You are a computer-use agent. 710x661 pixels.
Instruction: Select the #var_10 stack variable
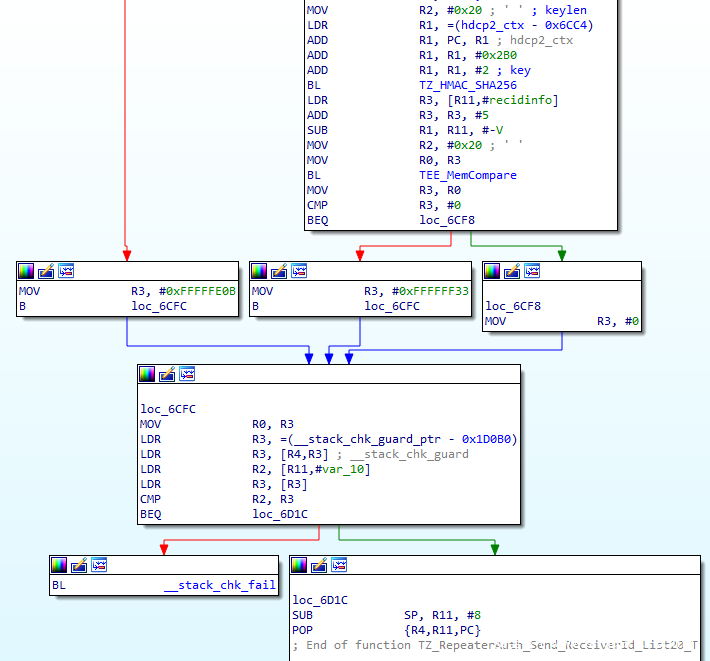pyautogui.click(x=339, y=469)
